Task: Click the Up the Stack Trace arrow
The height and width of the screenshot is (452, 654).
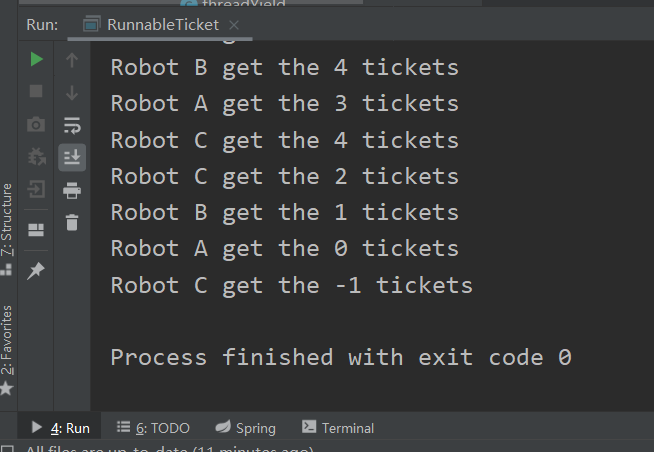Action: click(x=72, y=60)
